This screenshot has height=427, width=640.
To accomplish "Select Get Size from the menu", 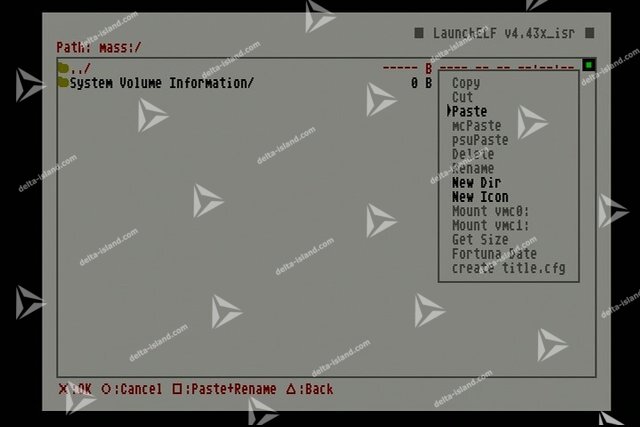I will click(479, 240).
